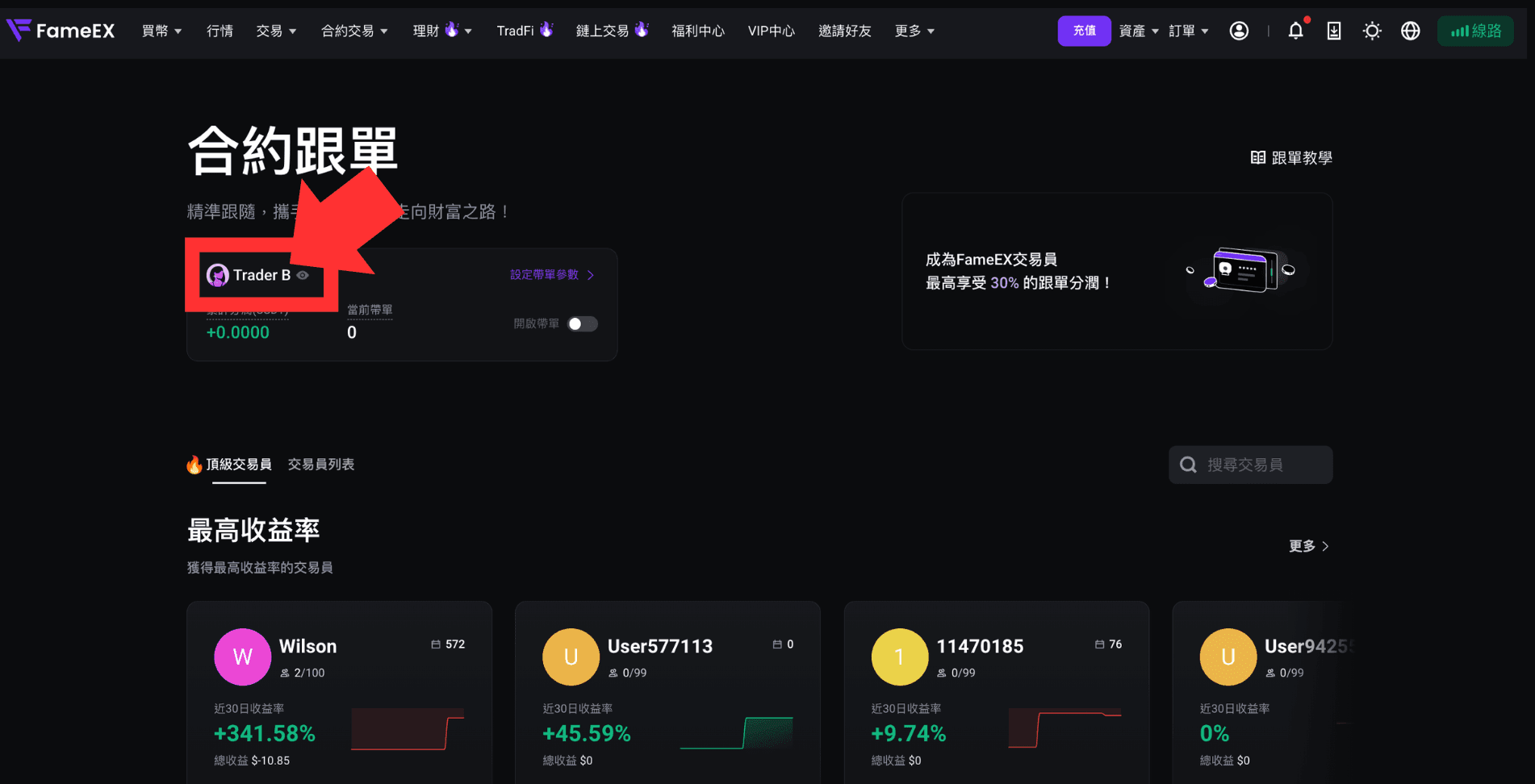
Task: Open the TradFi menu item
Action: (x=525, y=31)
